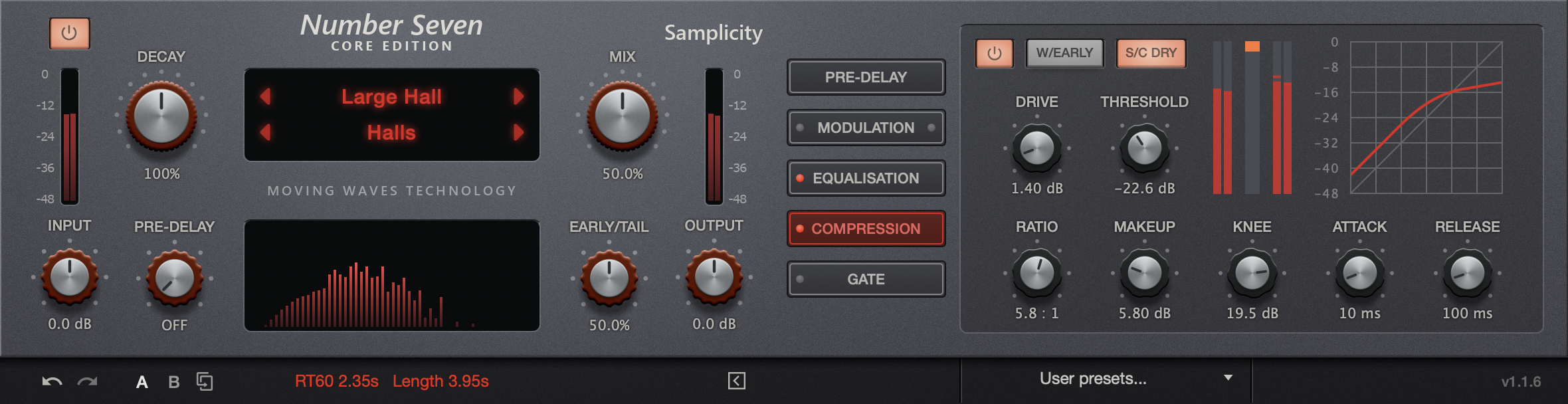This screenshot has width=1568, height=404.
Task: Select preset slot A
Action: click(142, 382)
